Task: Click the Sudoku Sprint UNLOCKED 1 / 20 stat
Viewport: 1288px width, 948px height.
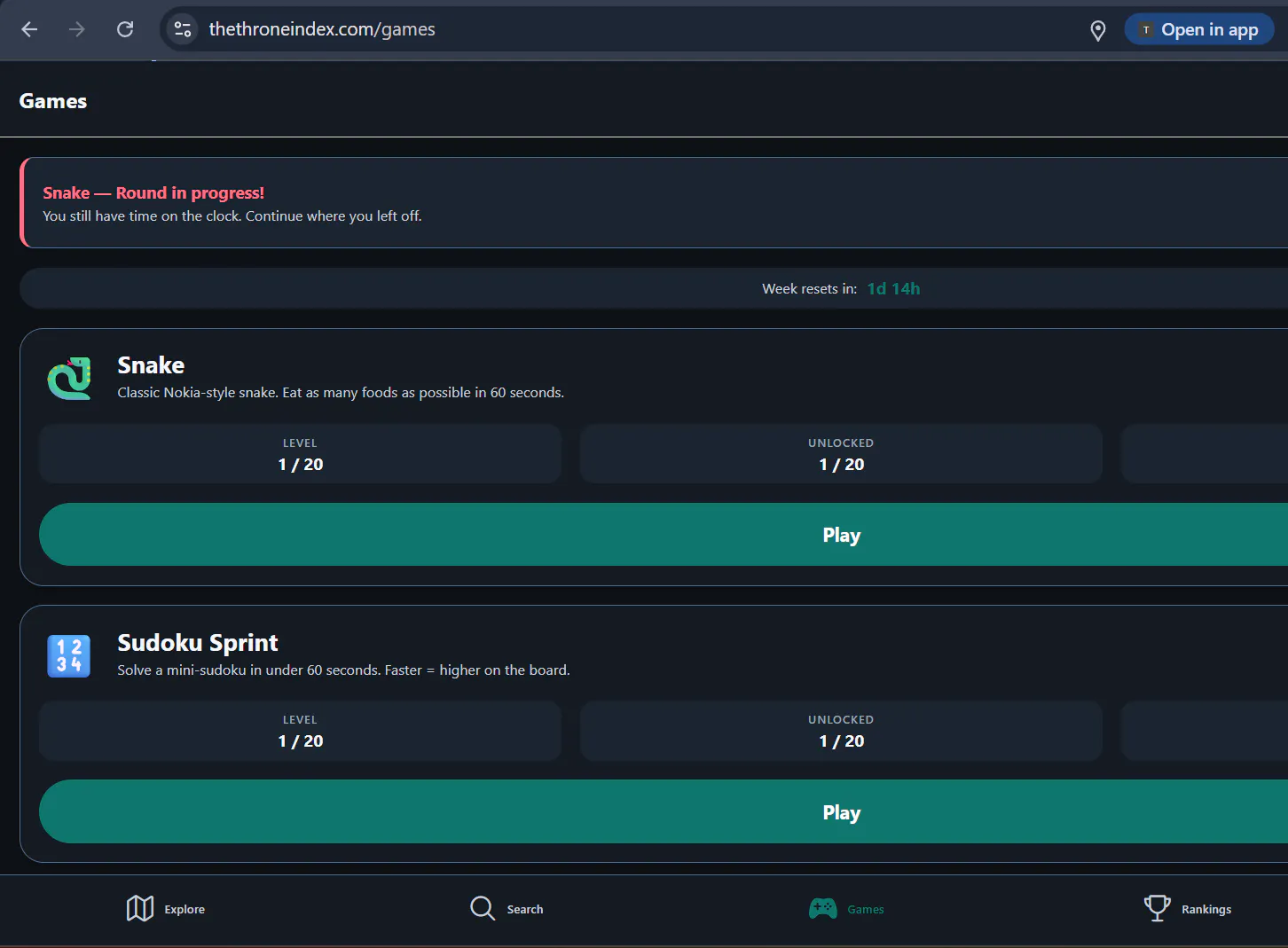Action: click(841, 731)
